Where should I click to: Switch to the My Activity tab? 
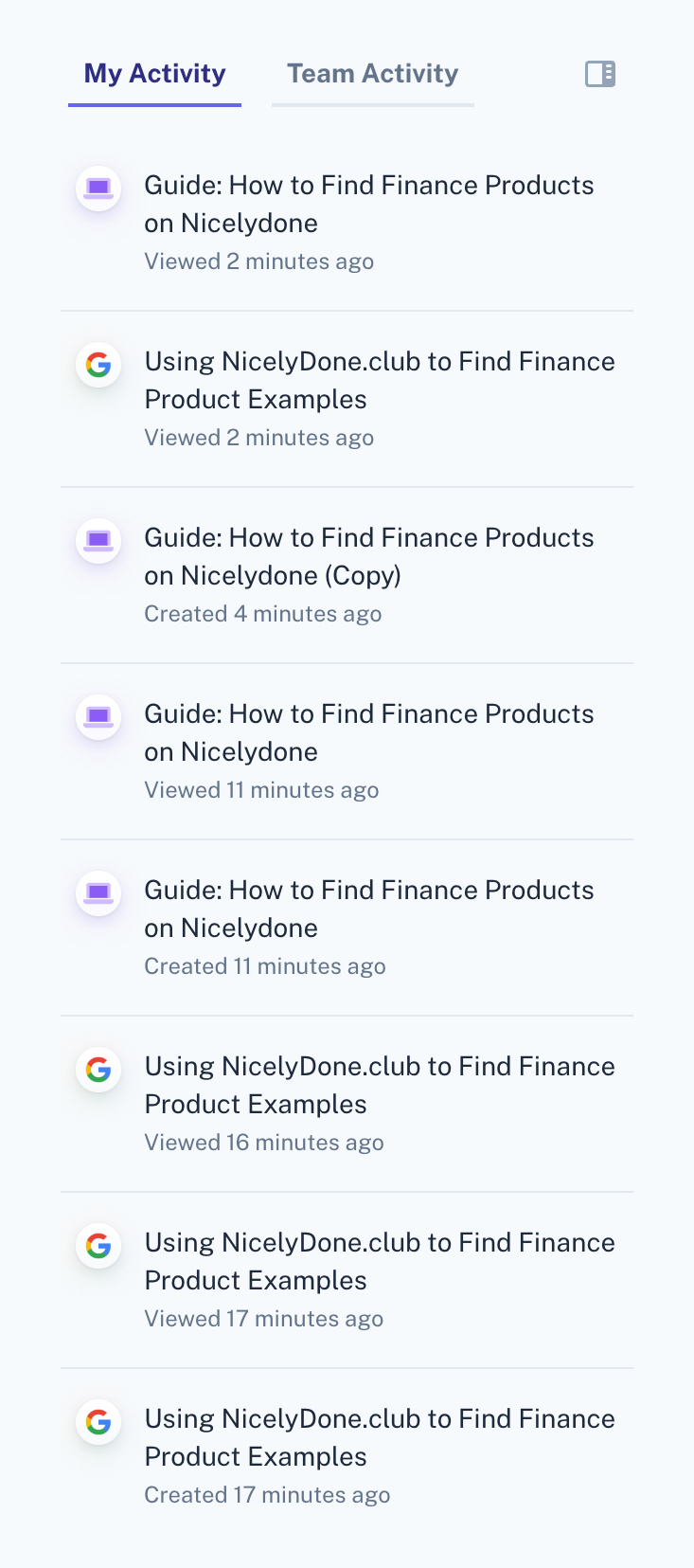coord(154,74)
